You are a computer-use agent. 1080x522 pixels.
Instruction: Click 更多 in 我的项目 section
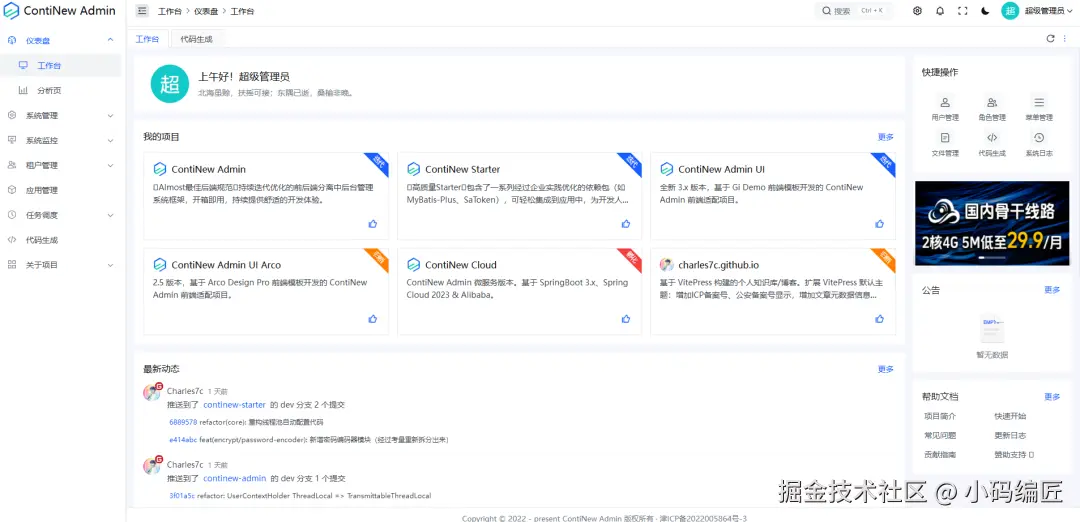coord(886,137)
